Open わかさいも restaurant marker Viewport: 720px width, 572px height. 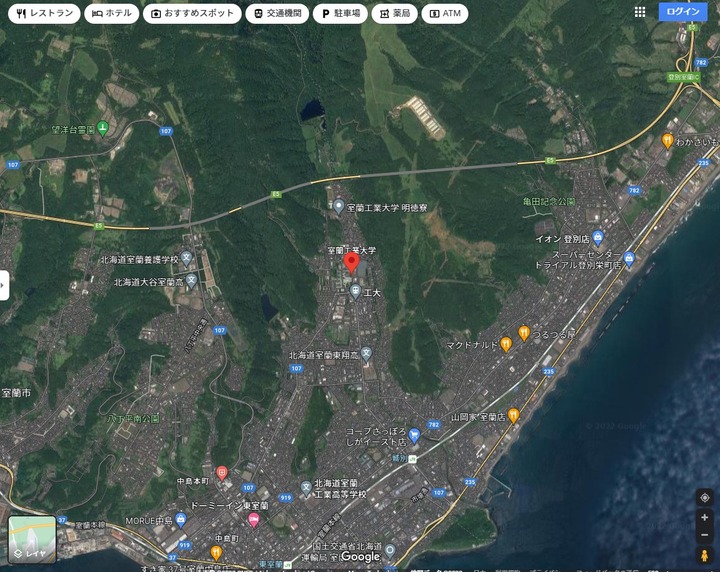coord(667,141)
